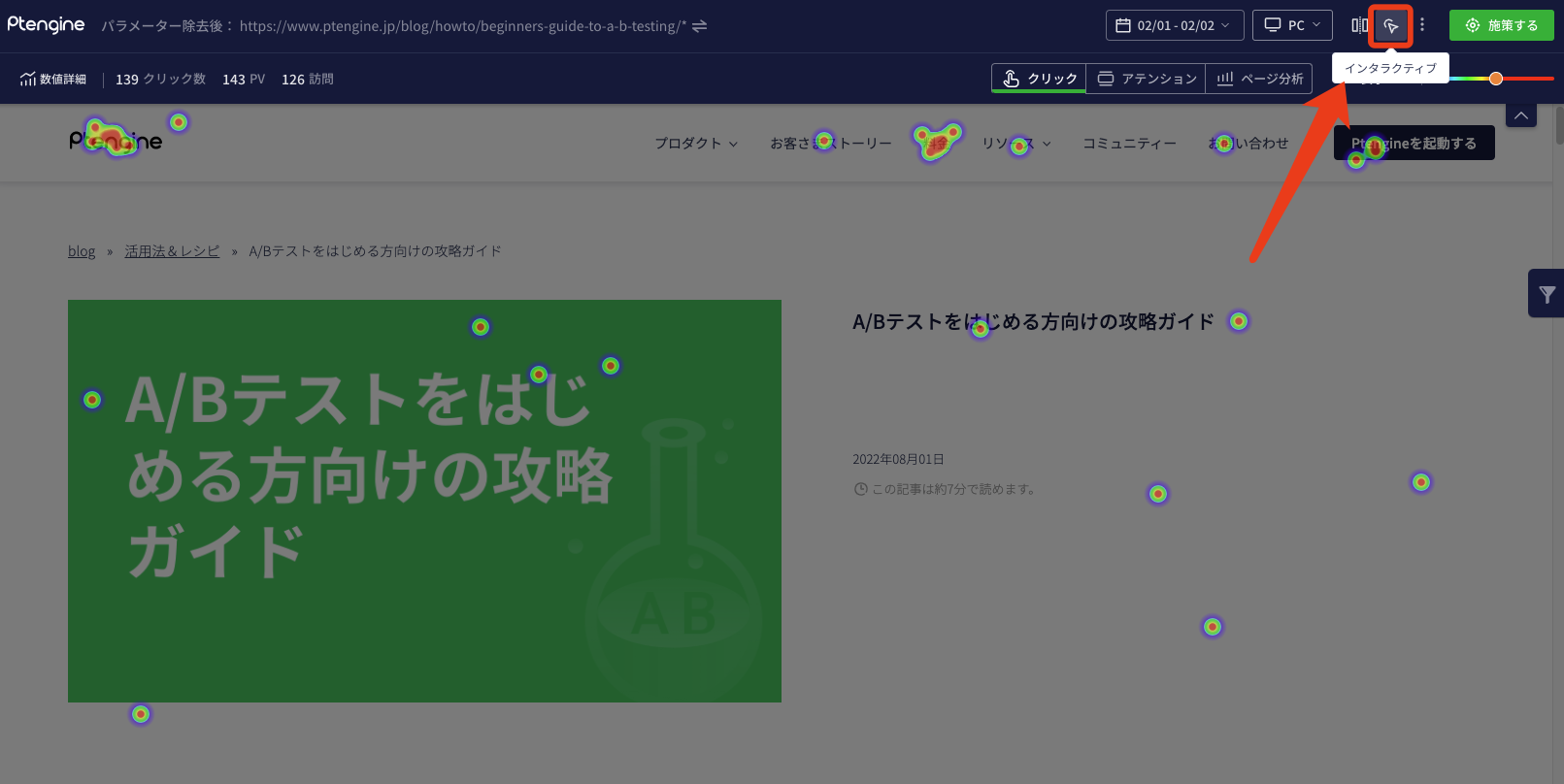Switch to the クリック heatmap tab
This screenshot has width=1564, height=784.
coord(1040,79)
